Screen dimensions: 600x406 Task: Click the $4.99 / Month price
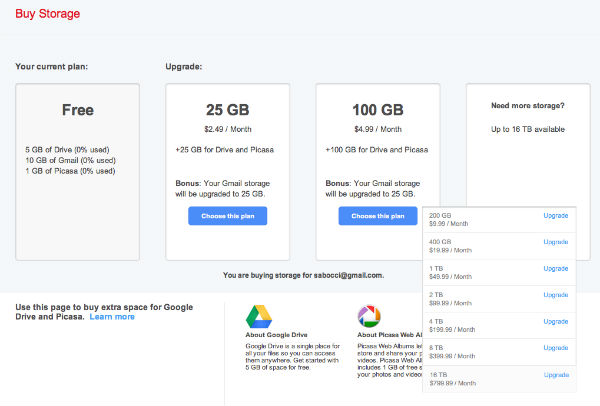click(x=378, y=129)
